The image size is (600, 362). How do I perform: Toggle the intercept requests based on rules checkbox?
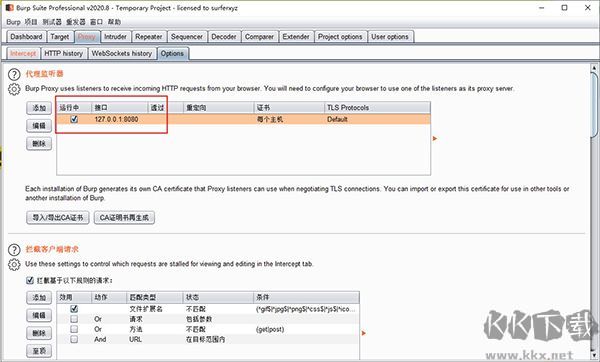tap(30, 280)
